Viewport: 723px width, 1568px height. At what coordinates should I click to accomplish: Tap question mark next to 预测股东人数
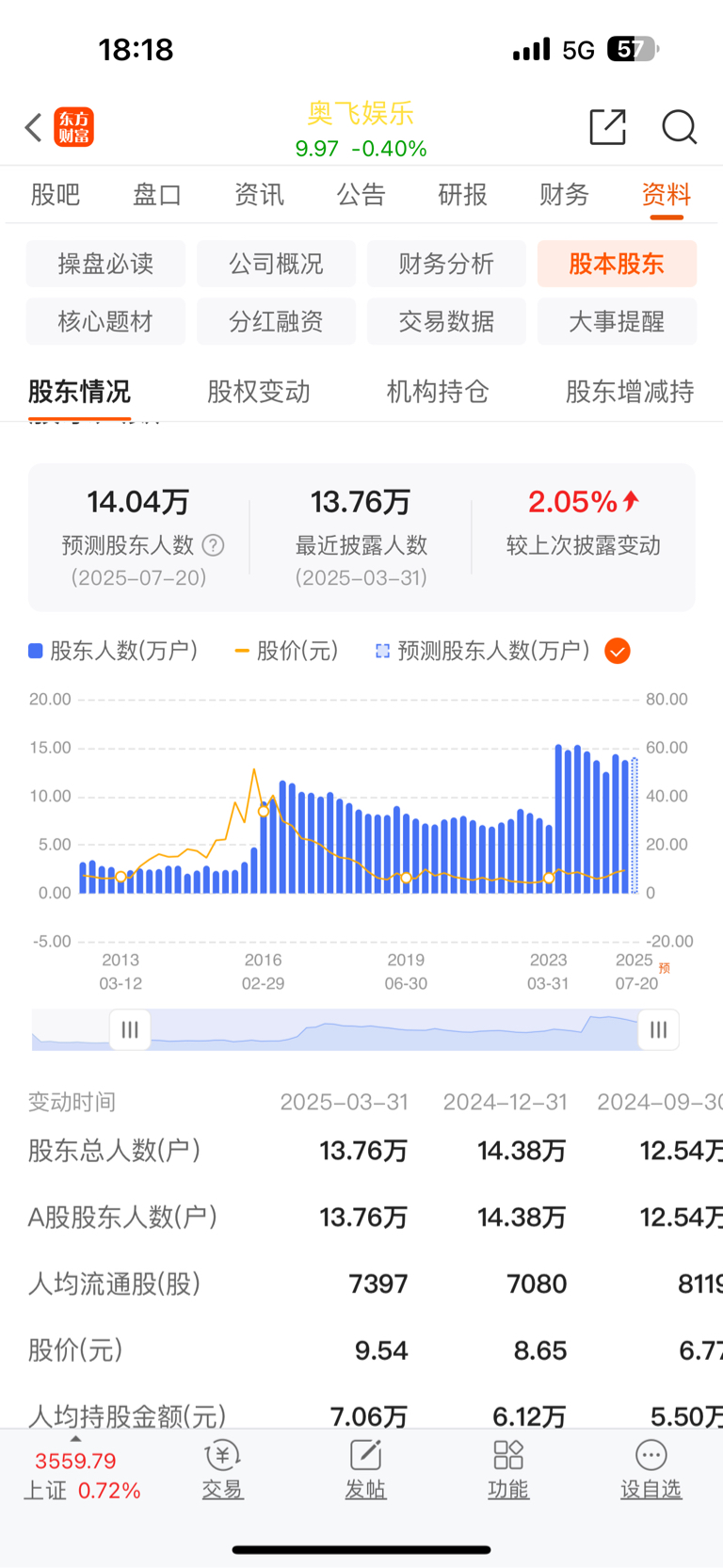pos(214,545)
